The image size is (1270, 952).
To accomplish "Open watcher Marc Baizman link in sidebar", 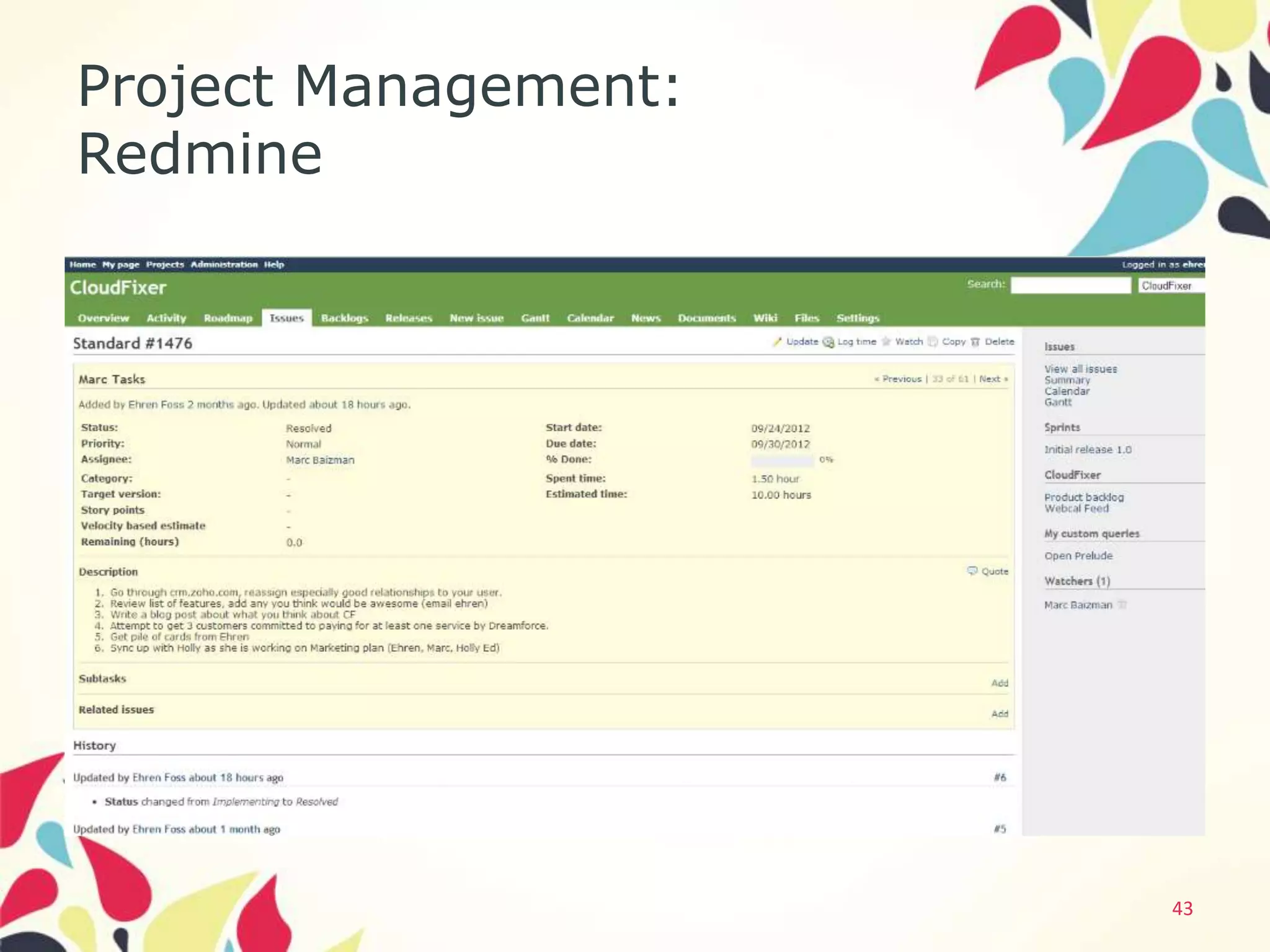I will pyautogui.click(x=1078, y=605).
